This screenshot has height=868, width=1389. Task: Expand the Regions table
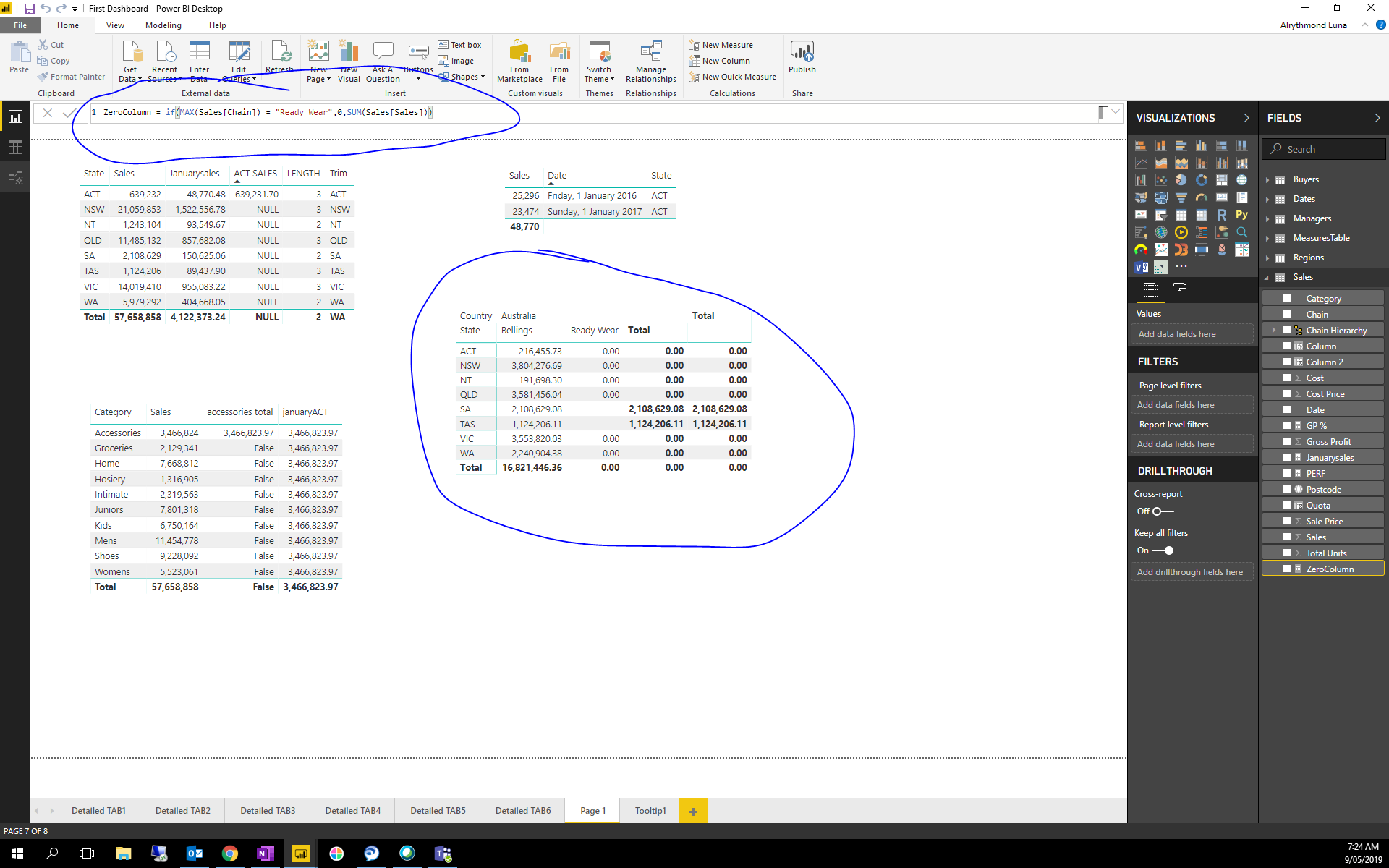[1267, 258]
